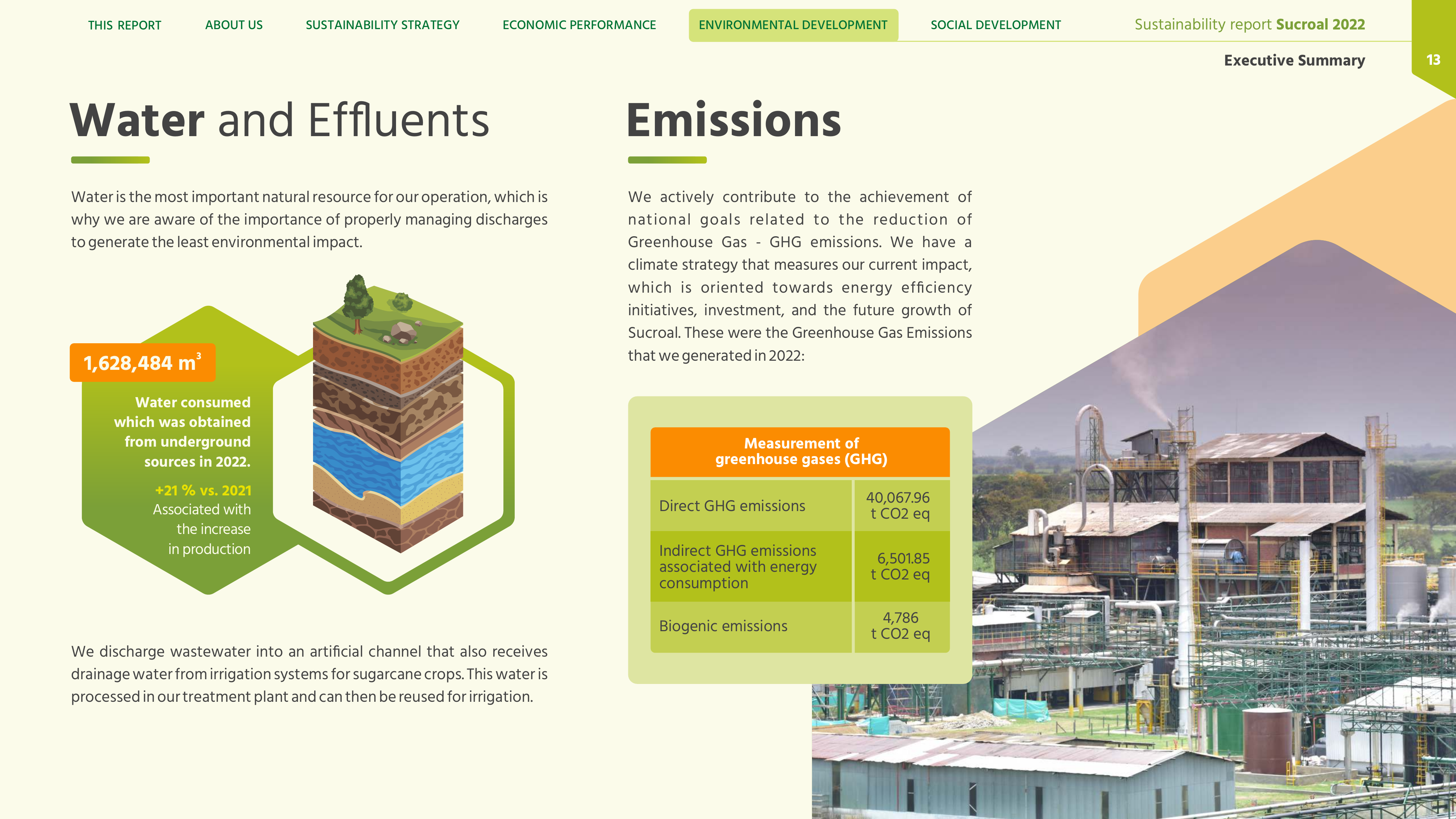Click the 'We discharge wastewater' paragraph
The height and width of the screenshot is (819, 1456).
click(309, 674)
